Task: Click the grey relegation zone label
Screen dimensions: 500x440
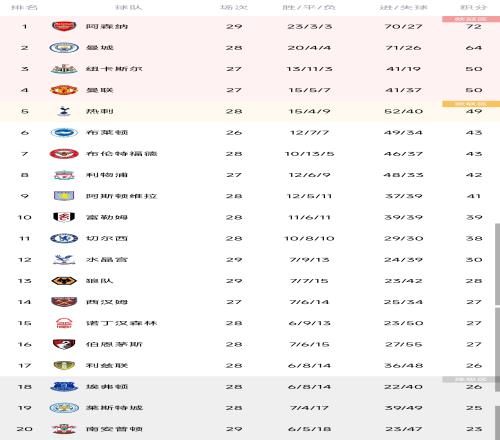Action: click(471, 379)
